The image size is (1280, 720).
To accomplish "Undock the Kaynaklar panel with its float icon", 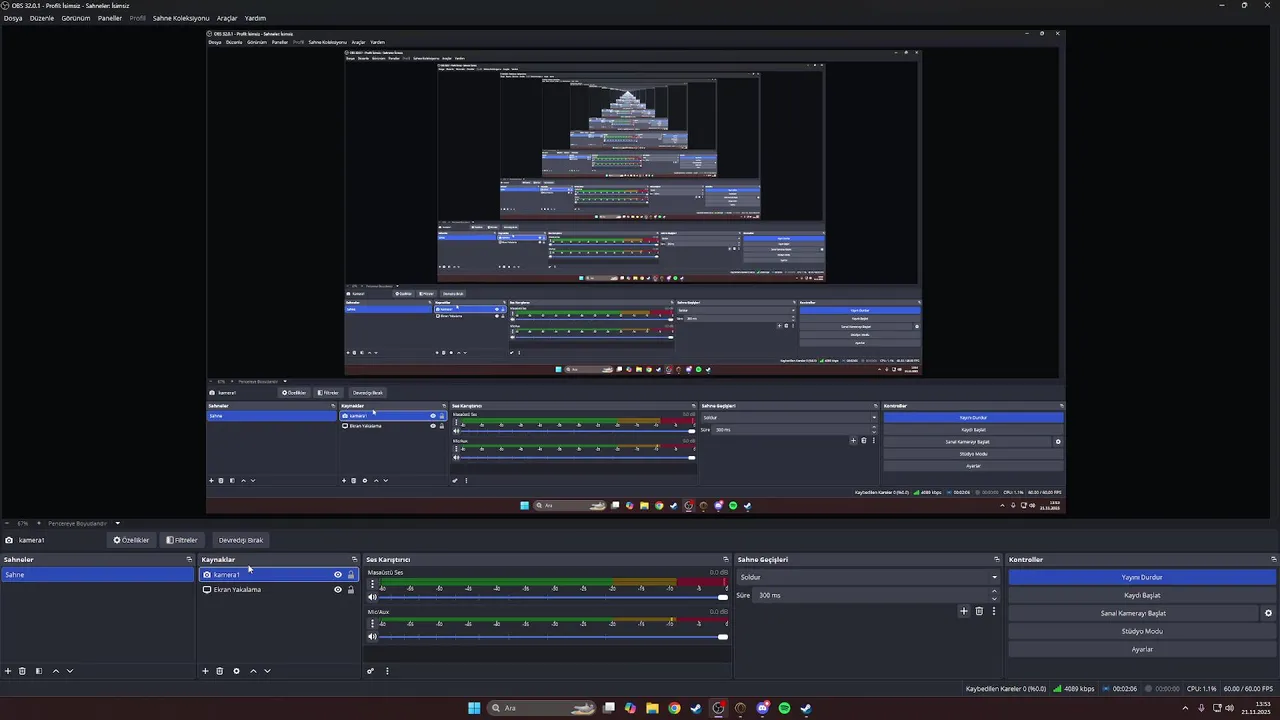I will 354,560.
